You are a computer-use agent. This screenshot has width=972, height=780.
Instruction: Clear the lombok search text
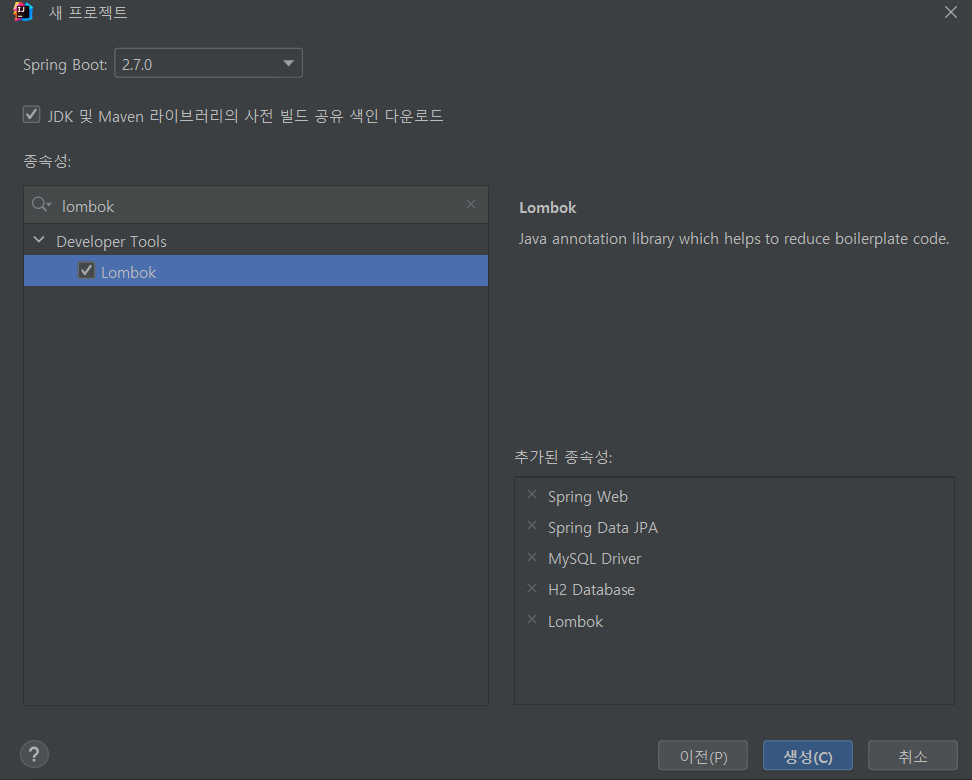(x=471, y=204)
